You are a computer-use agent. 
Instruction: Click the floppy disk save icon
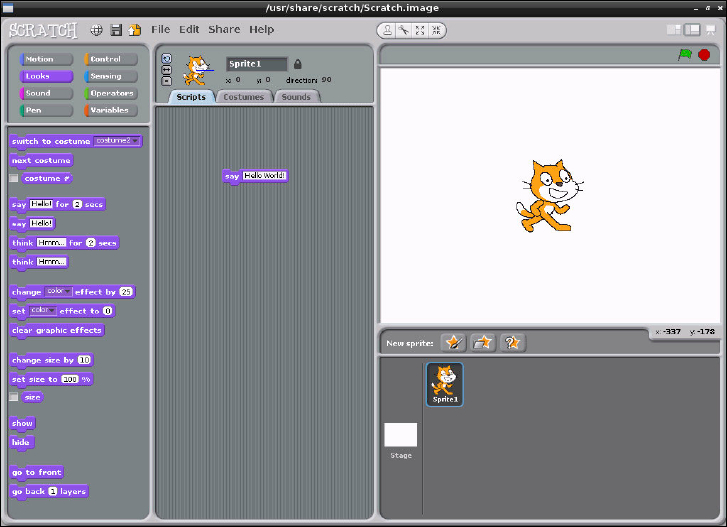tap(116, 30)
